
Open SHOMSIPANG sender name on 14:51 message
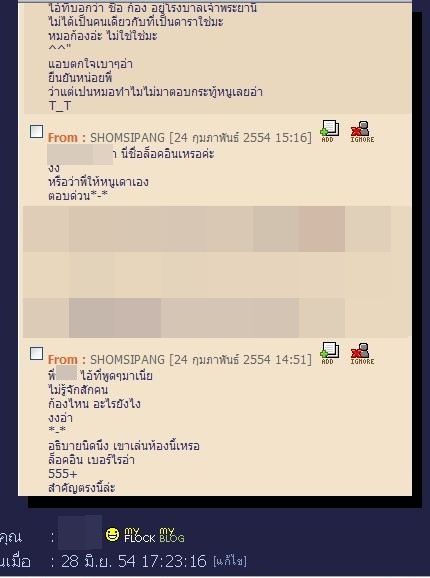point(127,360)
